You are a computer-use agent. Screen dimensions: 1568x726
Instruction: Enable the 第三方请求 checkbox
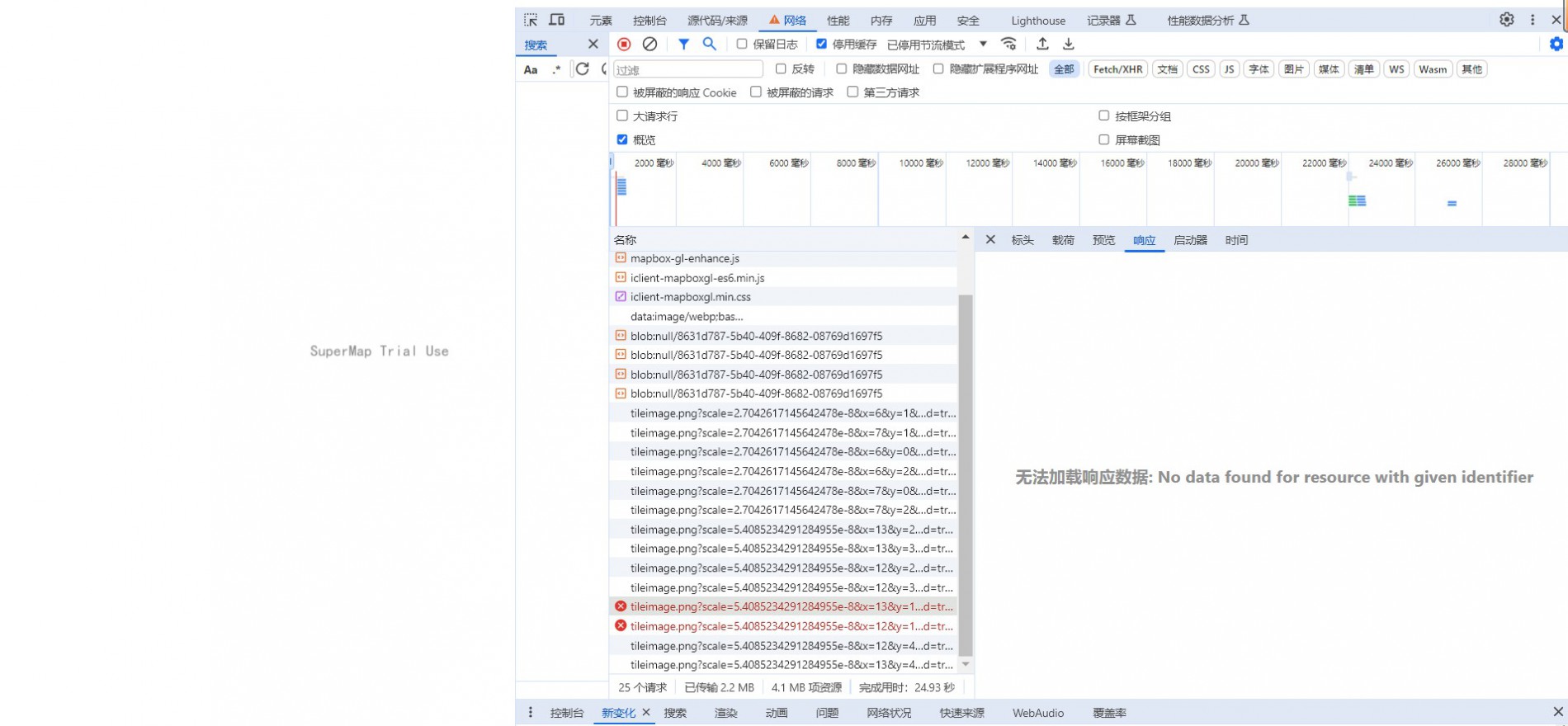click(852, 92)
